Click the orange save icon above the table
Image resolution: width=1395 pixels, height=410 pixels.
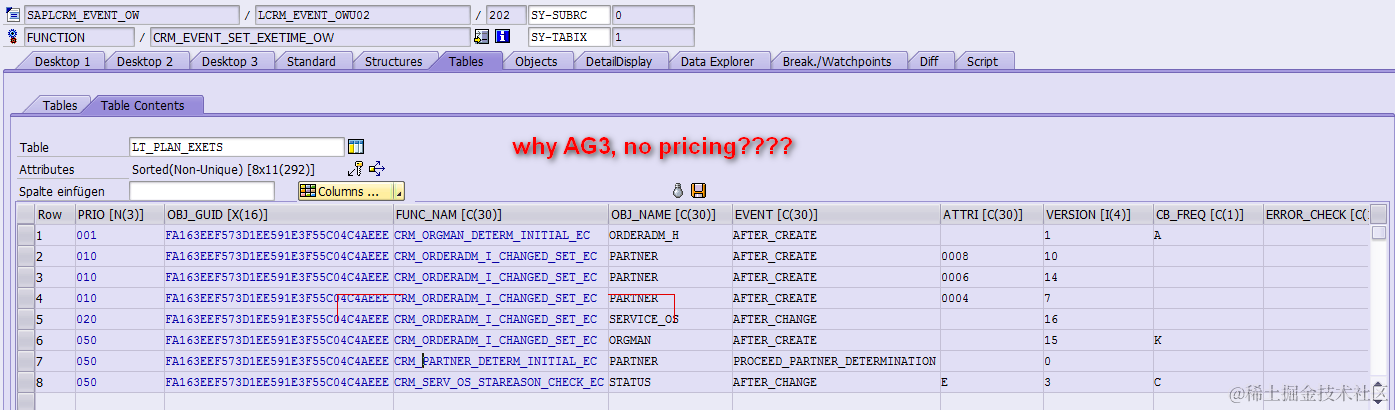tap(699, 190)
